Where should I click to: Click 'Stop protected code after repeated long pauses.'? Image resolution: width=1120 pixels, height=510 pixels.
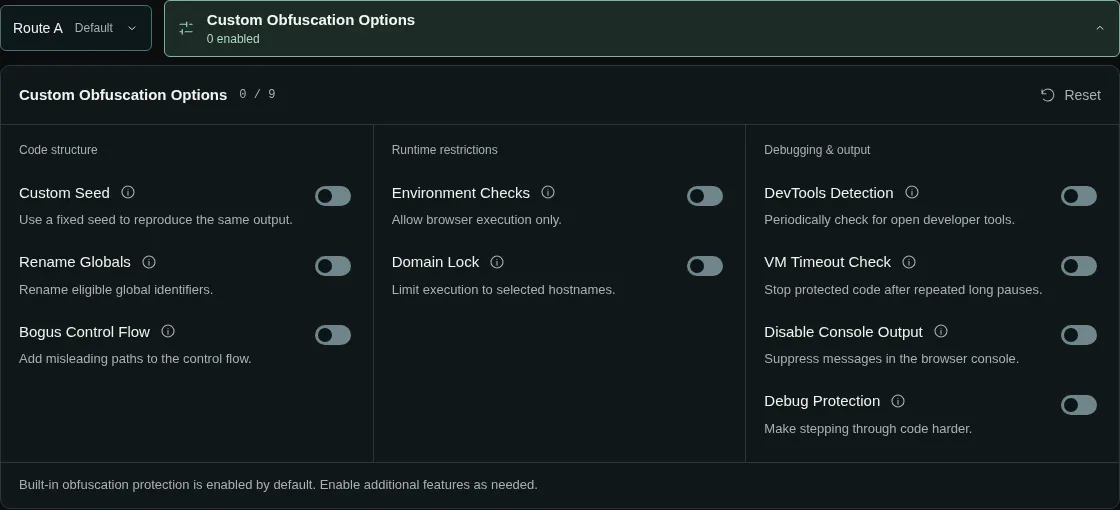point(903,290)
